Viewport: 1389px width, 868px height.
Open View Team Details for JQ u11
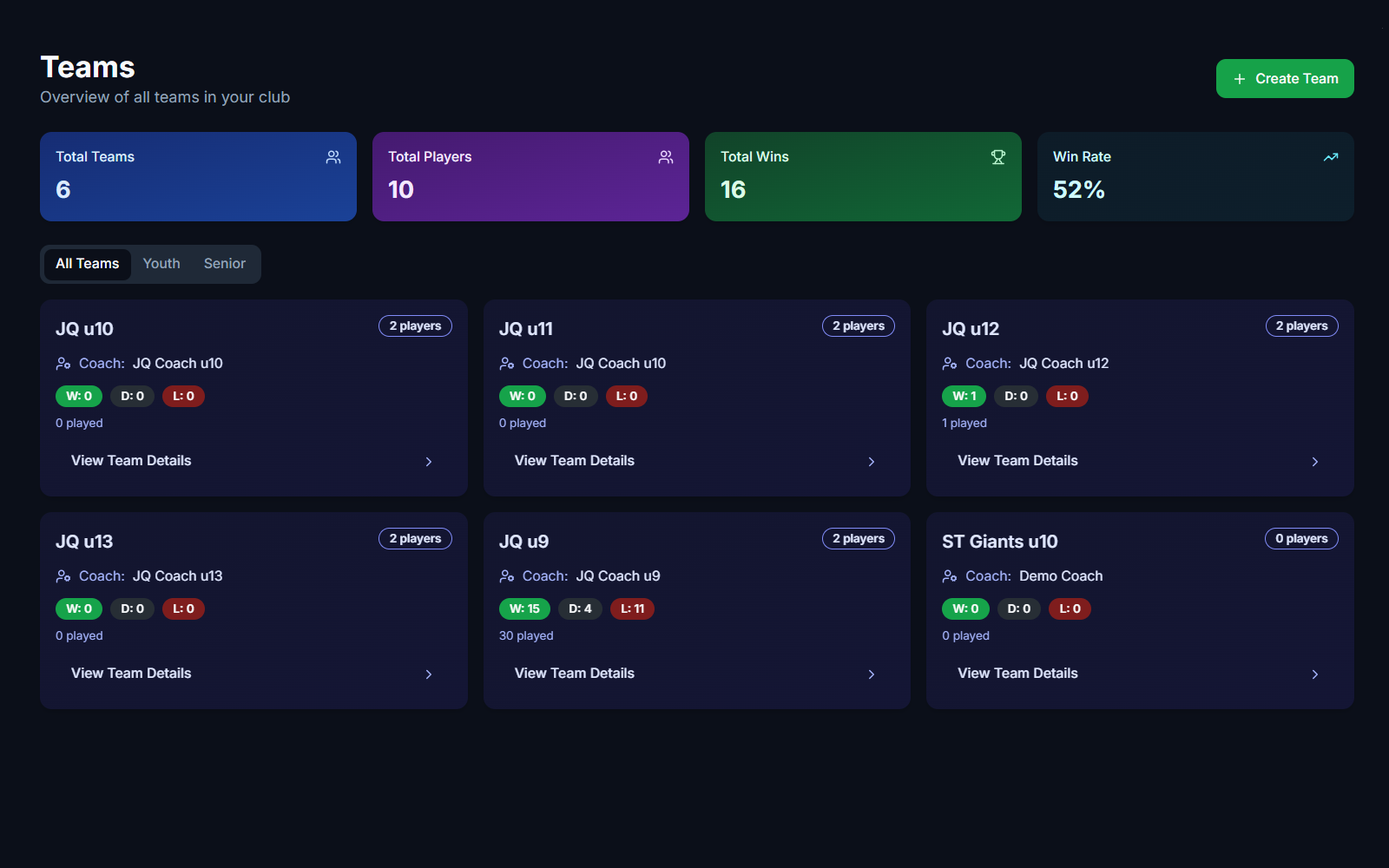coord(575,461)
